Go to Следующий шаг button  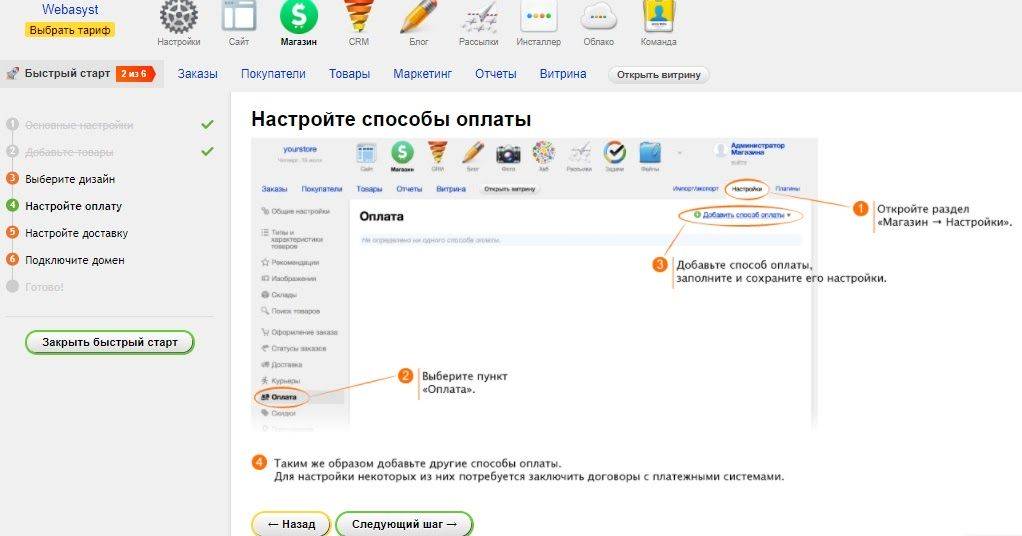click(x=404, y=524)
